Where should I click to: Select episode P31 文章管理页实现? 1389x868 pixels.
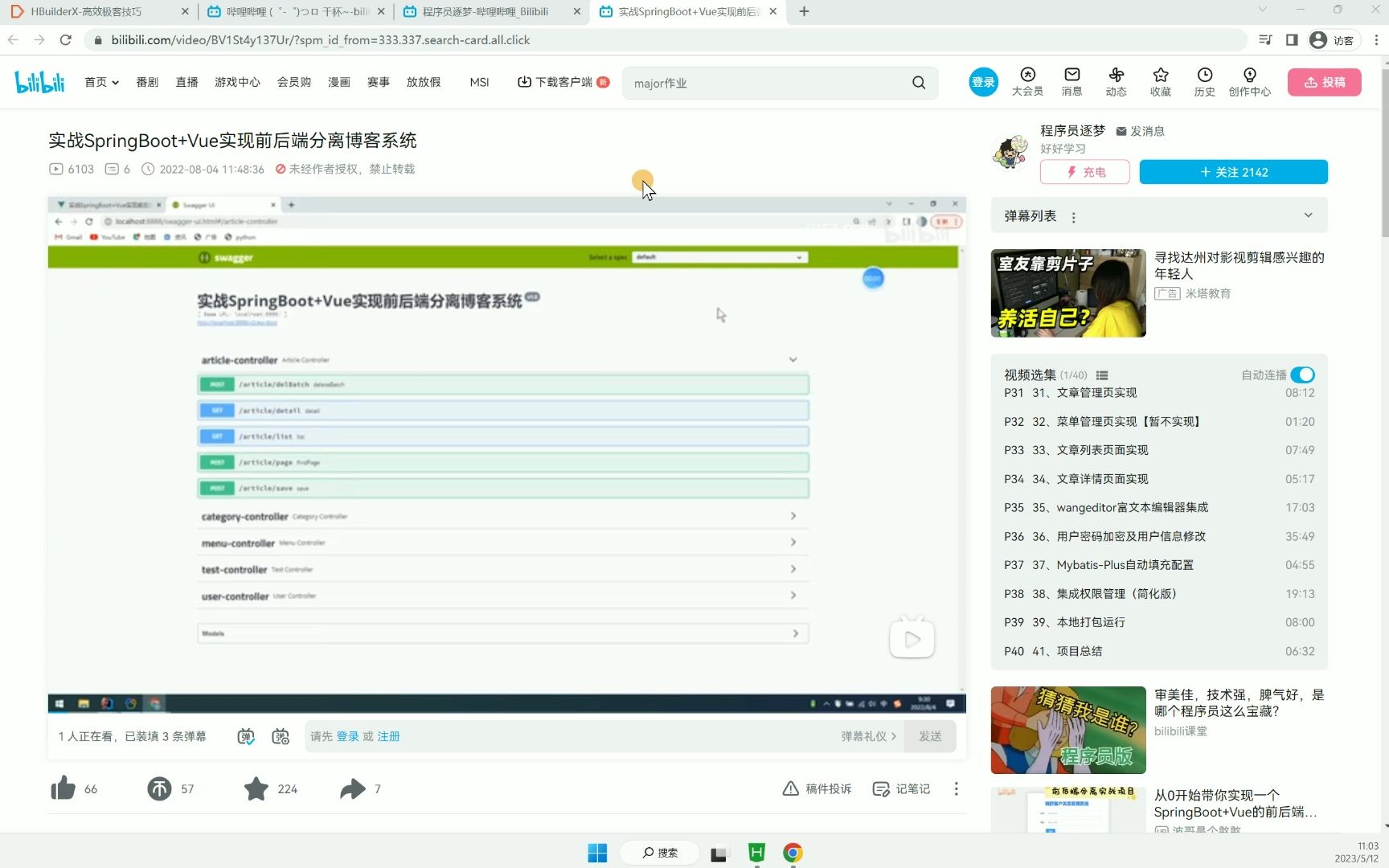pos(1159,393)
